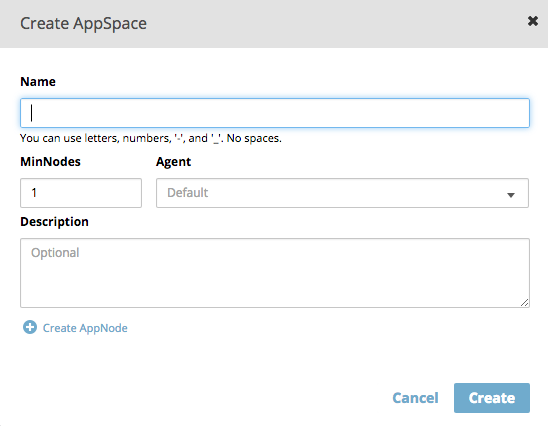Focus the Name text field

(x=275, y=113)
